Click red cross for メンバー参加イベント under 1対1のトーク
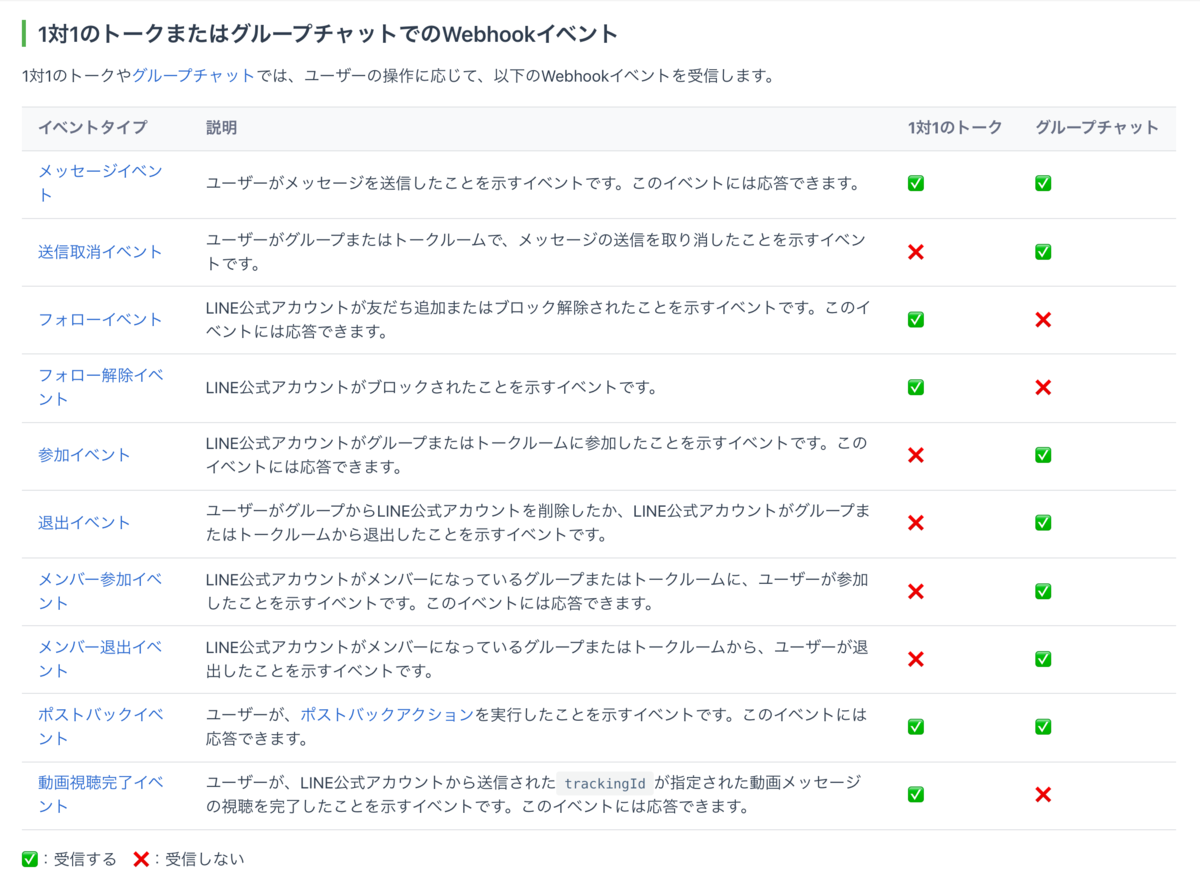 pos(915,591)
